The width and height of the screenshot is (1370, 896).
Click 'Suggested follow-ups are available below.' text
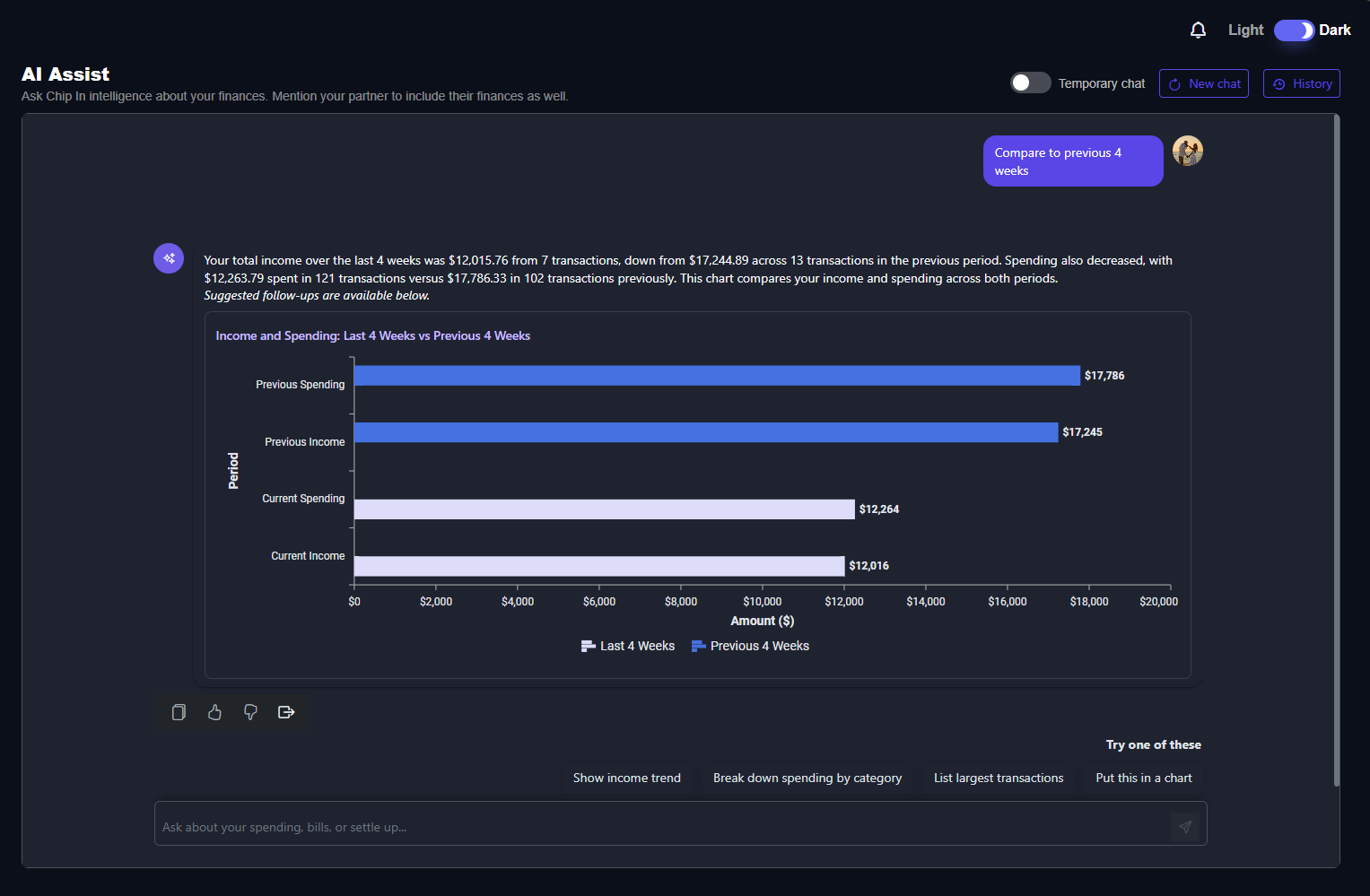317,295
